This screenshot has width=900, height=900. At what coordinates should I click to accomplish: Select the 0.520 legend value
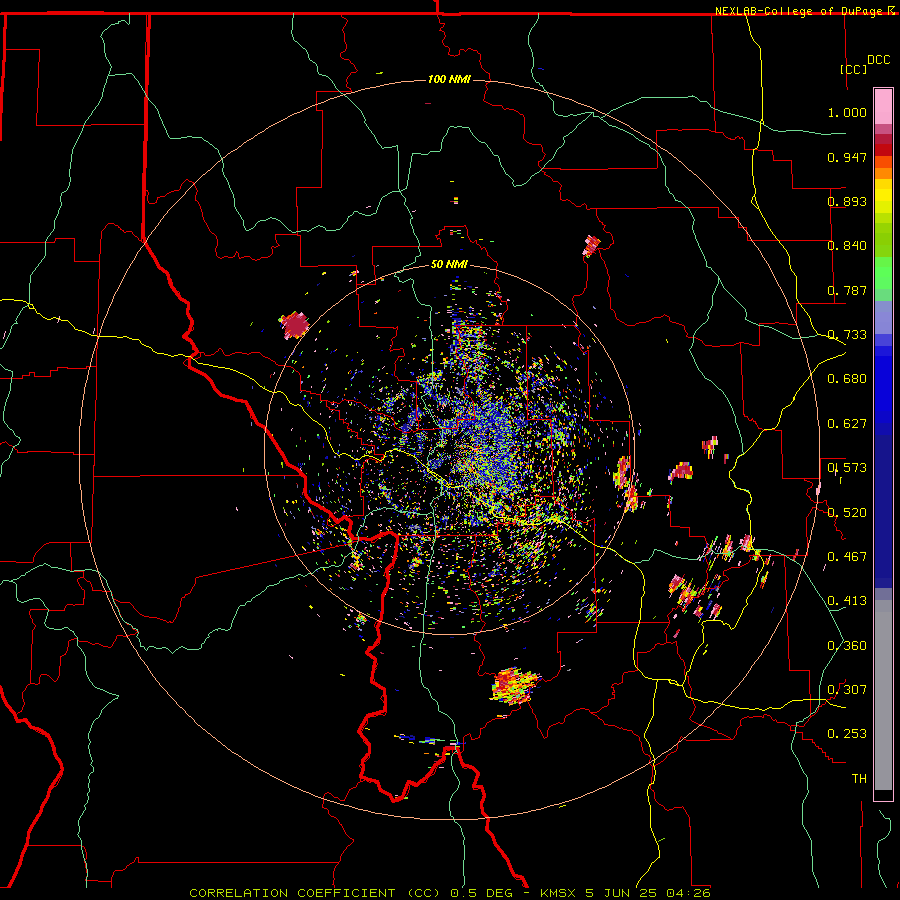(x=847, y=512)
